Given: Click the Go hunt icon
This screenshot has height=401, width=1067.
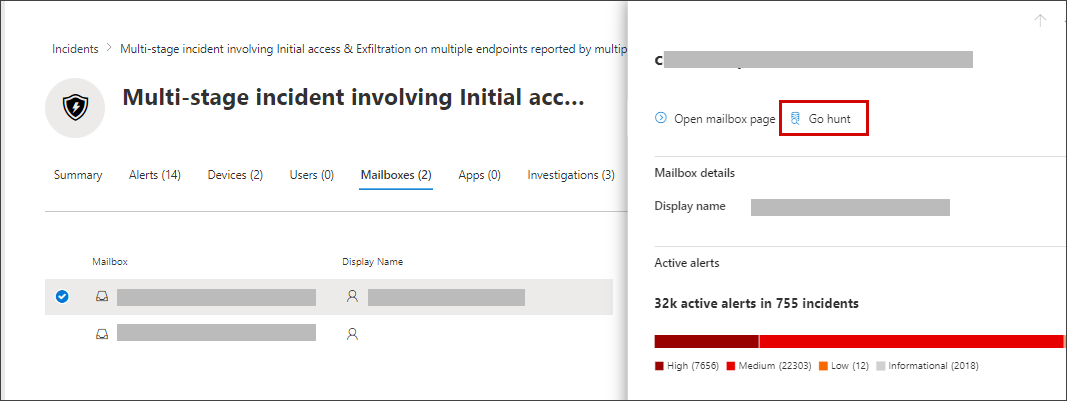Looking at the screenshot, I should coord(796,118).
